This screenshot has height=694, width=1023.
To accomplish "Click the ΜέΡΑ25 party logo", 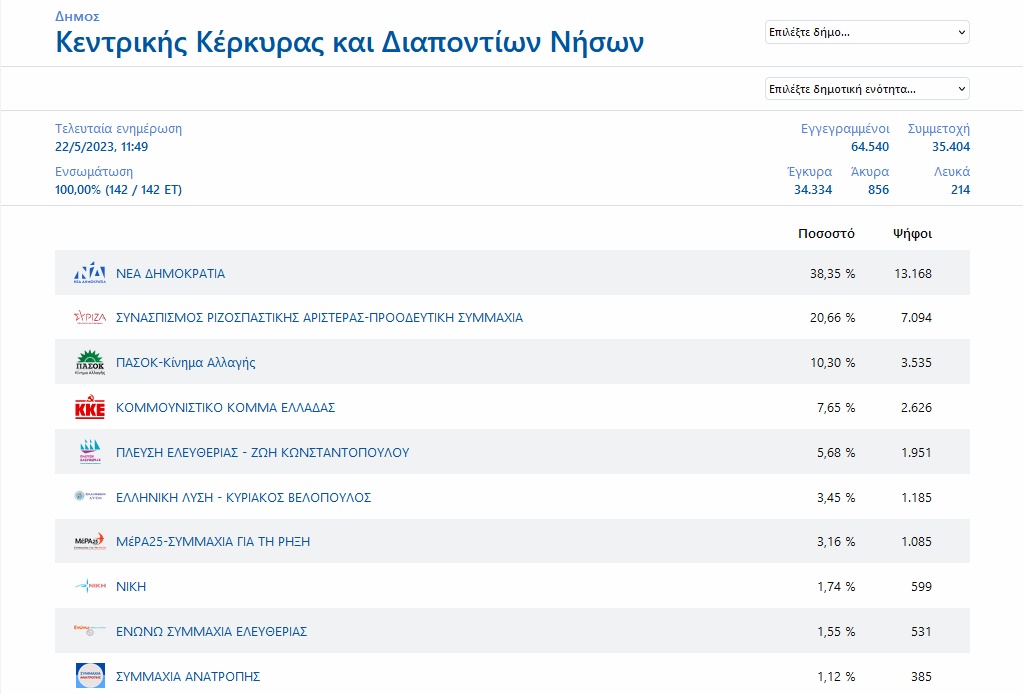I will point(90,542).
